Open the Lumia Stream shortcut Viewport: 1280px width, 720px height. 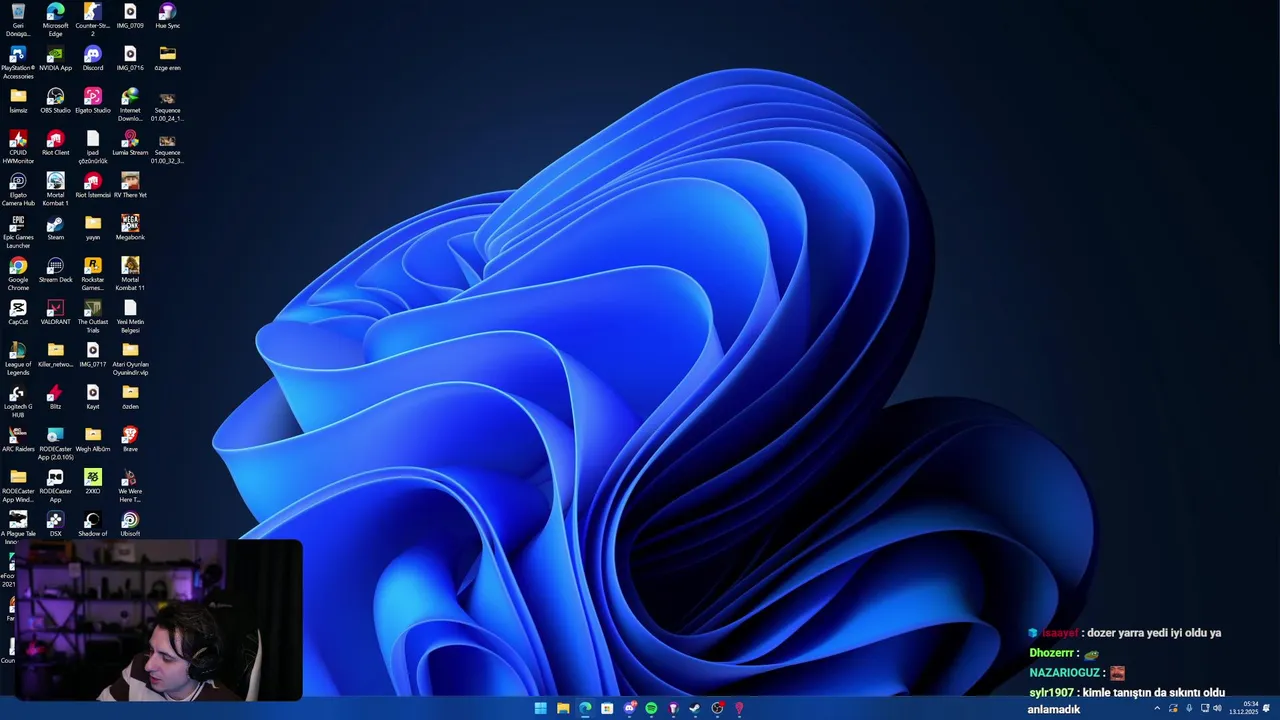click(x=130, y=143)
